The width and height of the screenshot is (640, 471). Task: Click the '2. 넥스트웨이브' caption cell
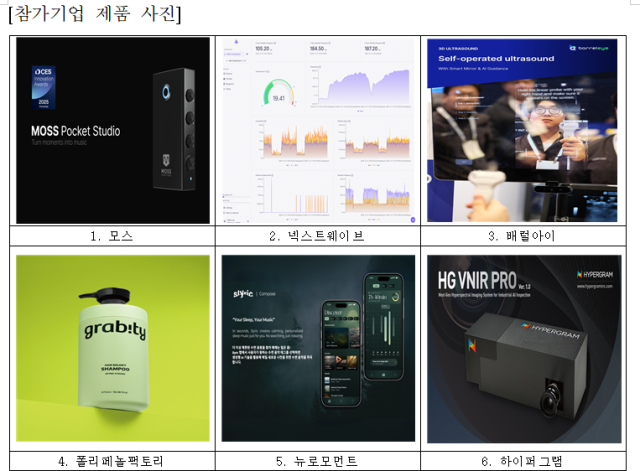pos(316,236)
